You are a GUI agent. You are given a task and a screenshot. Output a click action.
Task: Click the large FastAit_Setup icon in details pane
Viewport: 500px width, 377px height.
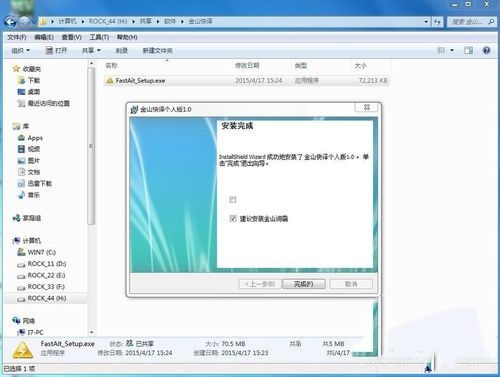pyautogui.click(x=22, y=350)
